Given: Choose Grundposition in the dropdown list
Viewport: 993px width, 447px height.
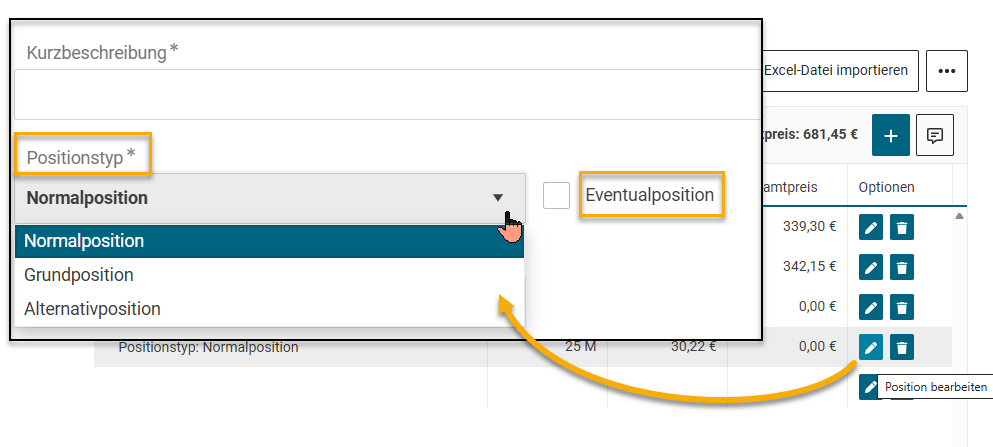Looking at the screenshot, I should coord(268,275).
